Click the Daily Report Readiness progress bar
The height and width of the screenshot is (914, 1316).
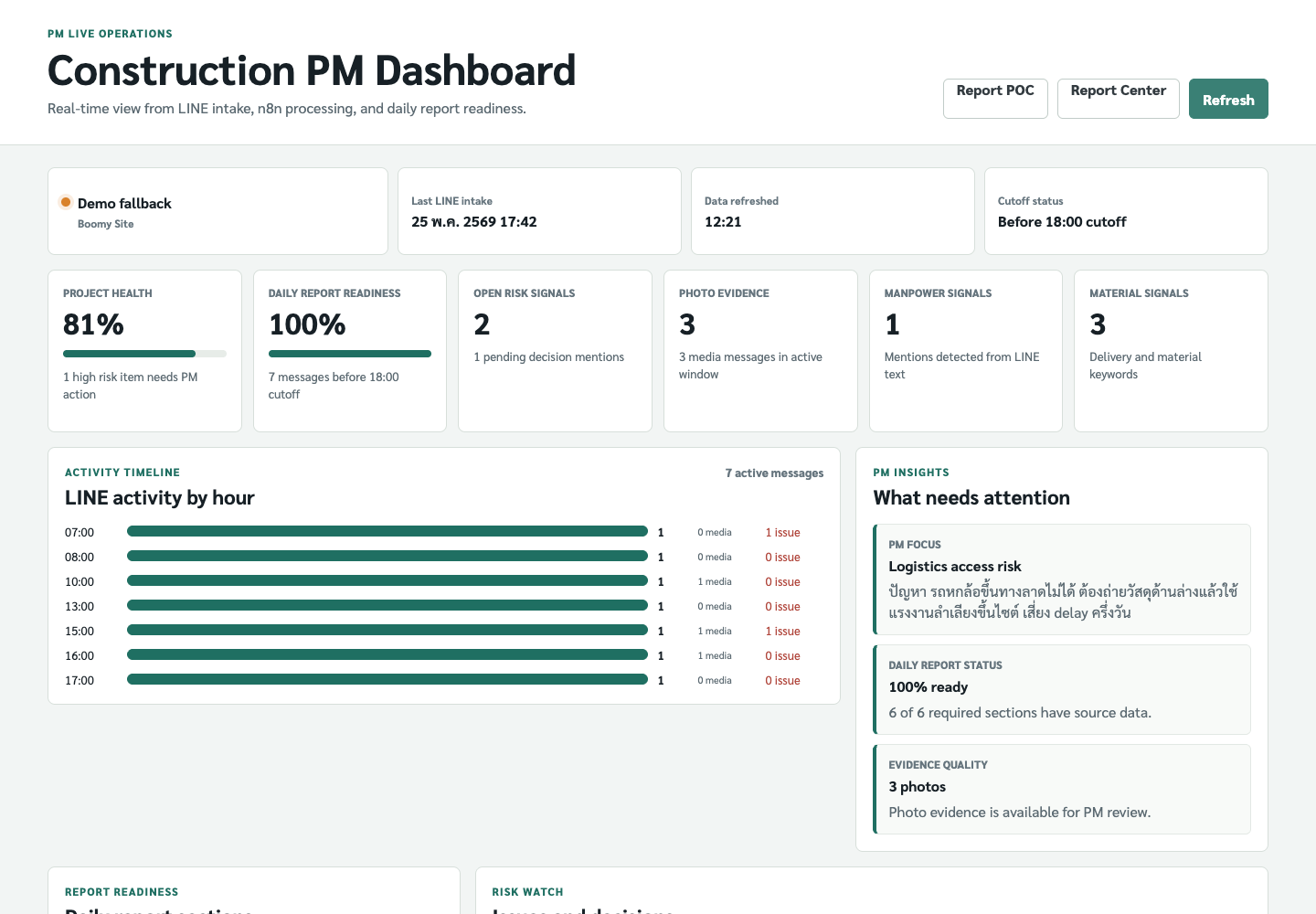click(350, 354)
